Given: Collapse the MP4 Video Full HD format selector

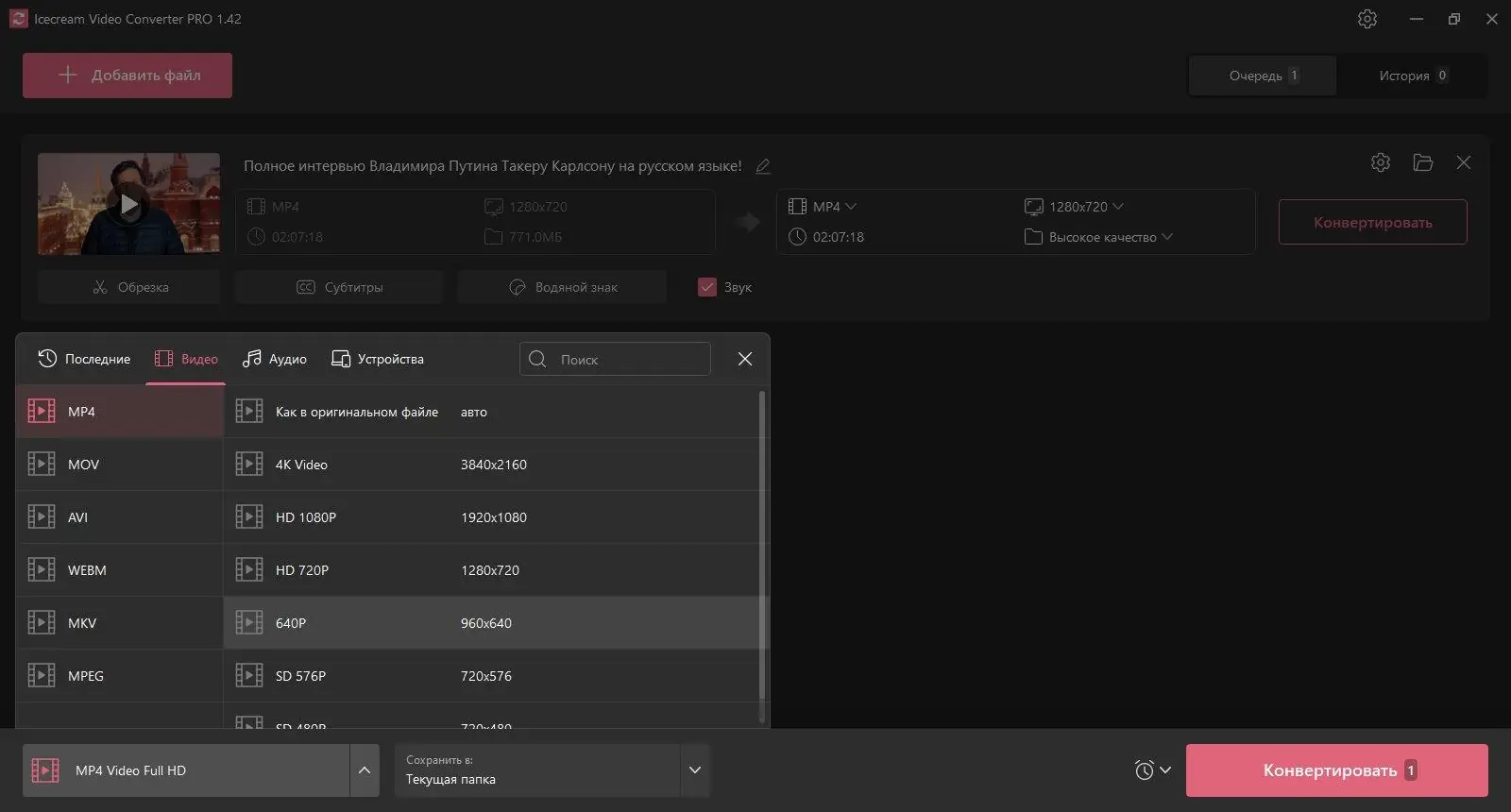Looking at the screenshot, I should pyautogui.click(x=365, y=770).
